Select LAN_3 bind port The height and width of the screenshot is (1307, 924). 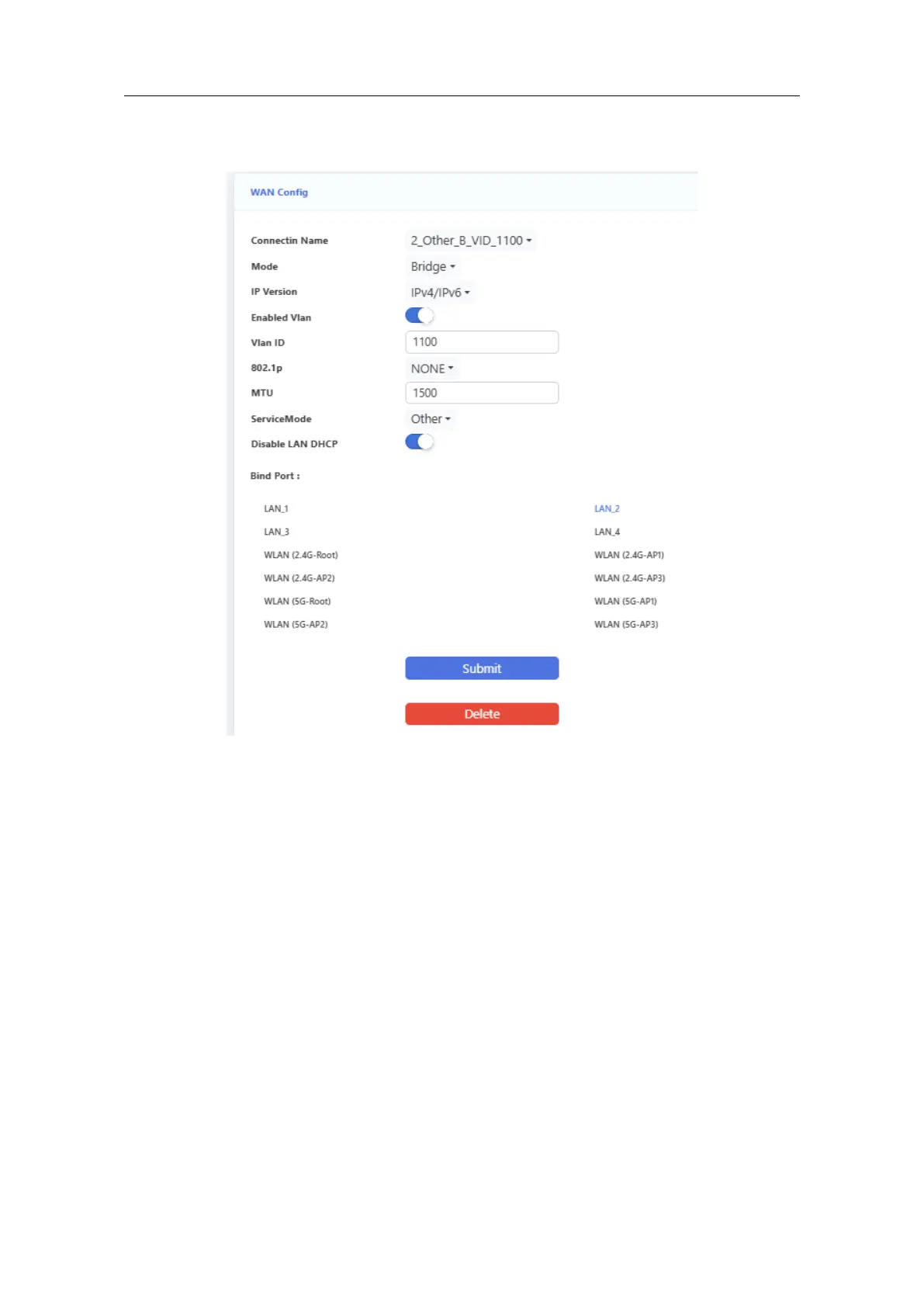pyautogui.click(x=276, y=532)
